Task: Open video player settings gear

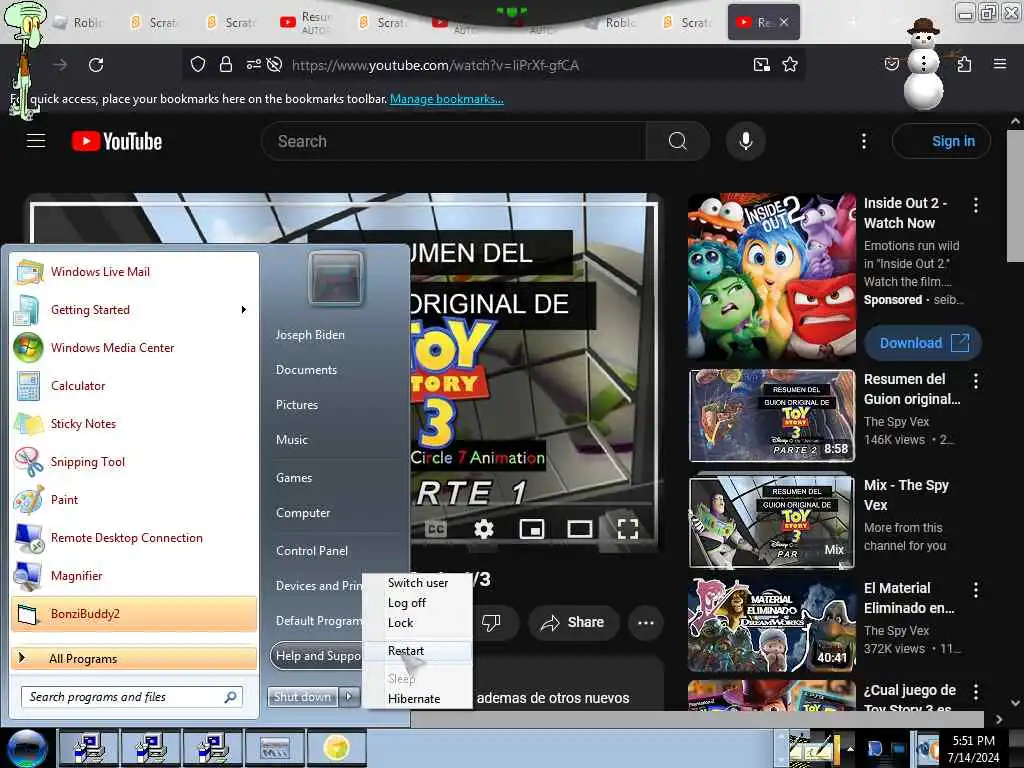Action: tap(483, 528)
